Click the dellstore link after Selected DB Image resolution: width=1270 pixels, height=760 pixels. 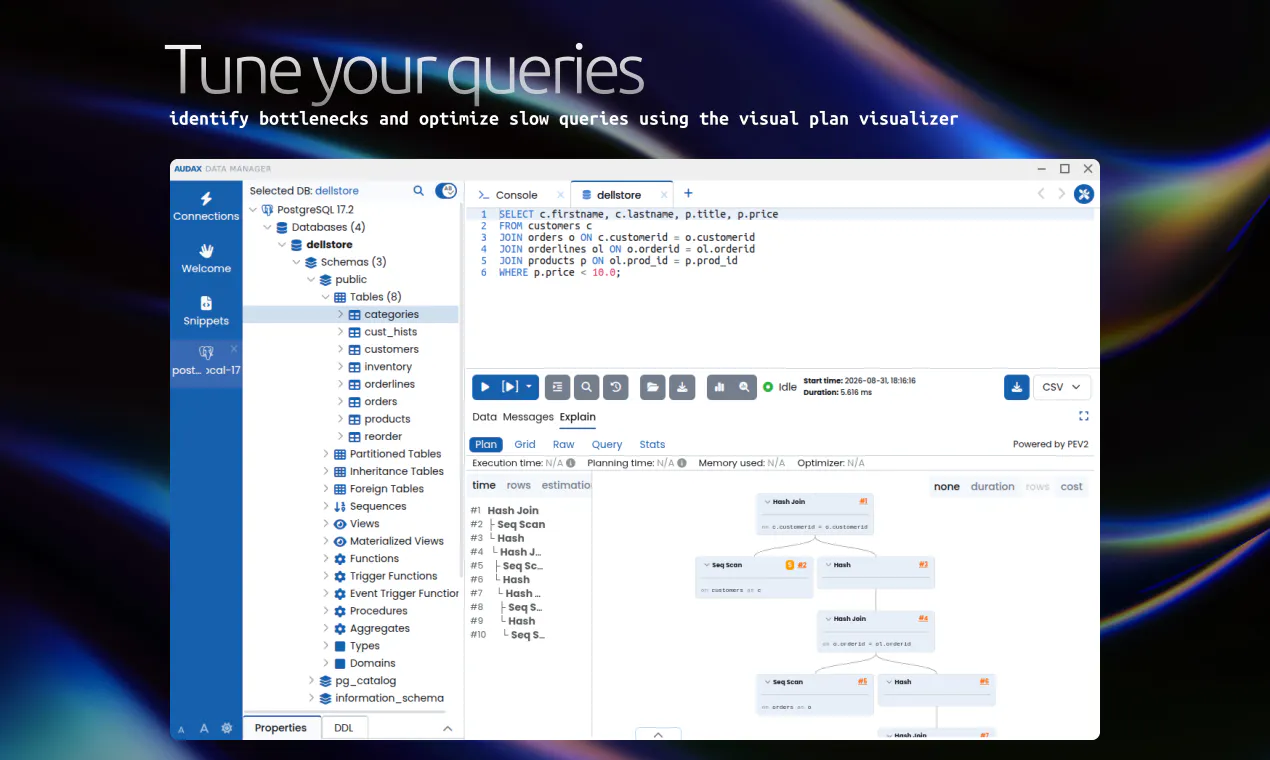(x=336, y=190)
